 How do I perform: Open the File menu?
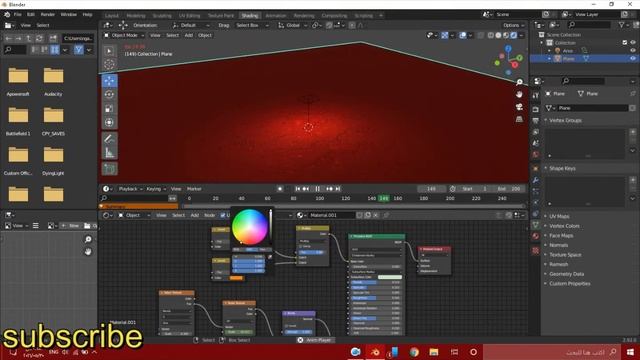tap(18, 14)
